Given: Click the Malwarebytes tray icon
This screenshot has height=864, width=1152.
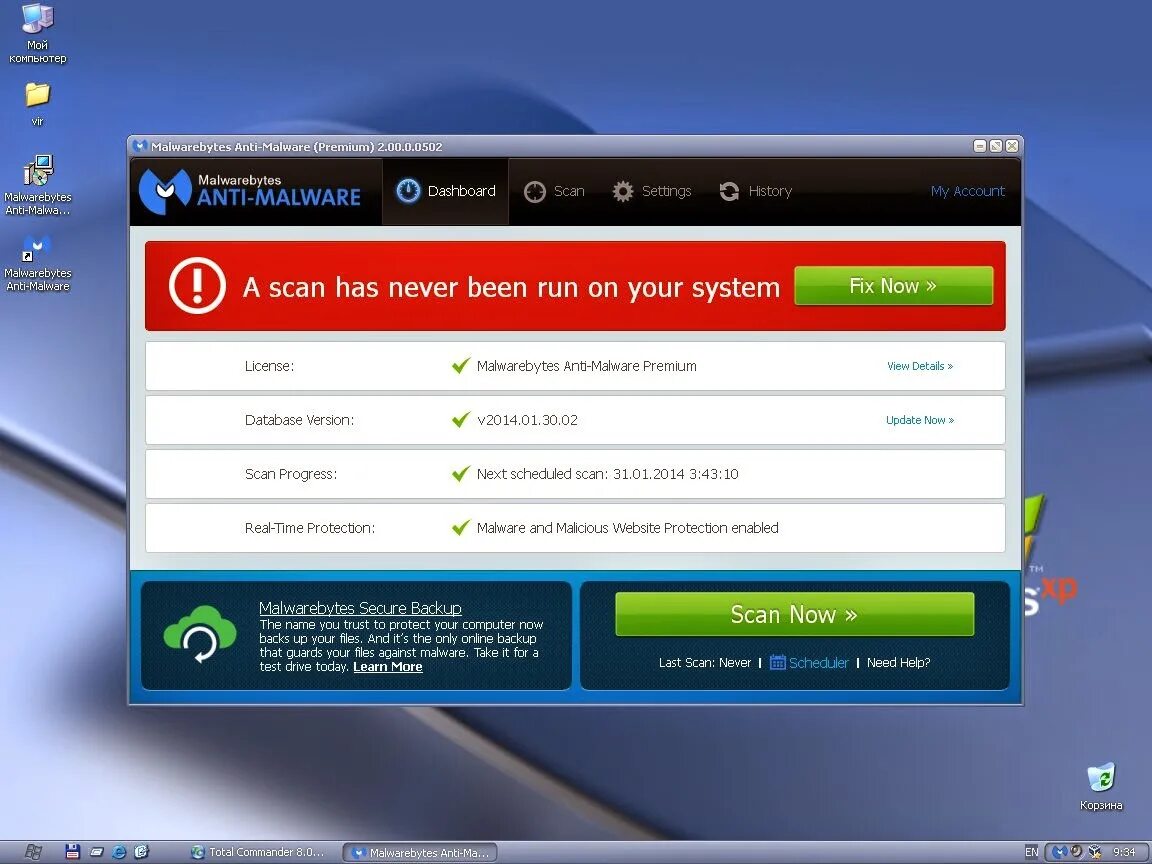Looking at the screenshot, I should click(1059, 852).
